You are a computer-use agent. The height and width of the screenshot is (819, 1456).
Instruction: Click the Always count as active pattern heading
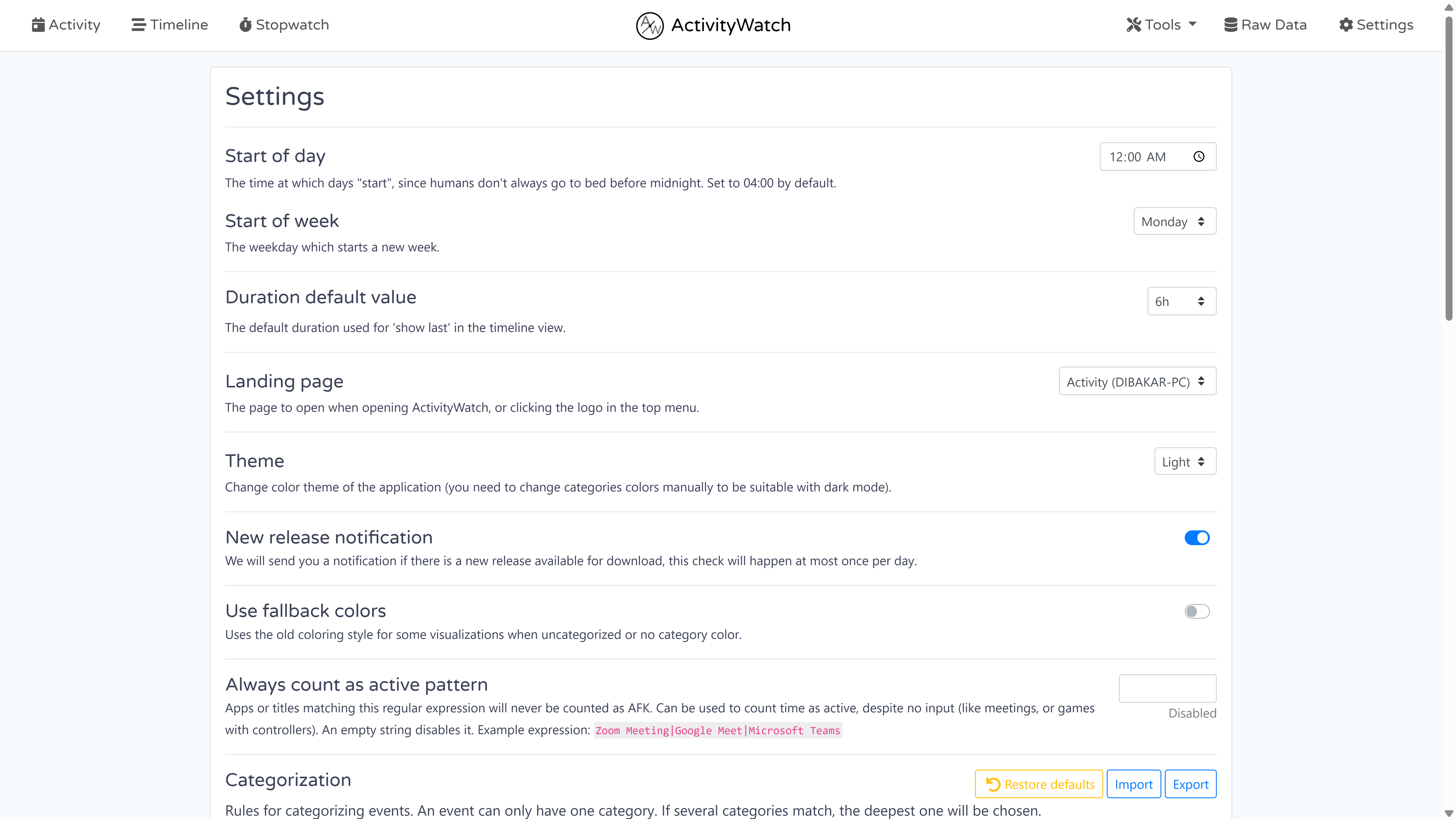357,685
